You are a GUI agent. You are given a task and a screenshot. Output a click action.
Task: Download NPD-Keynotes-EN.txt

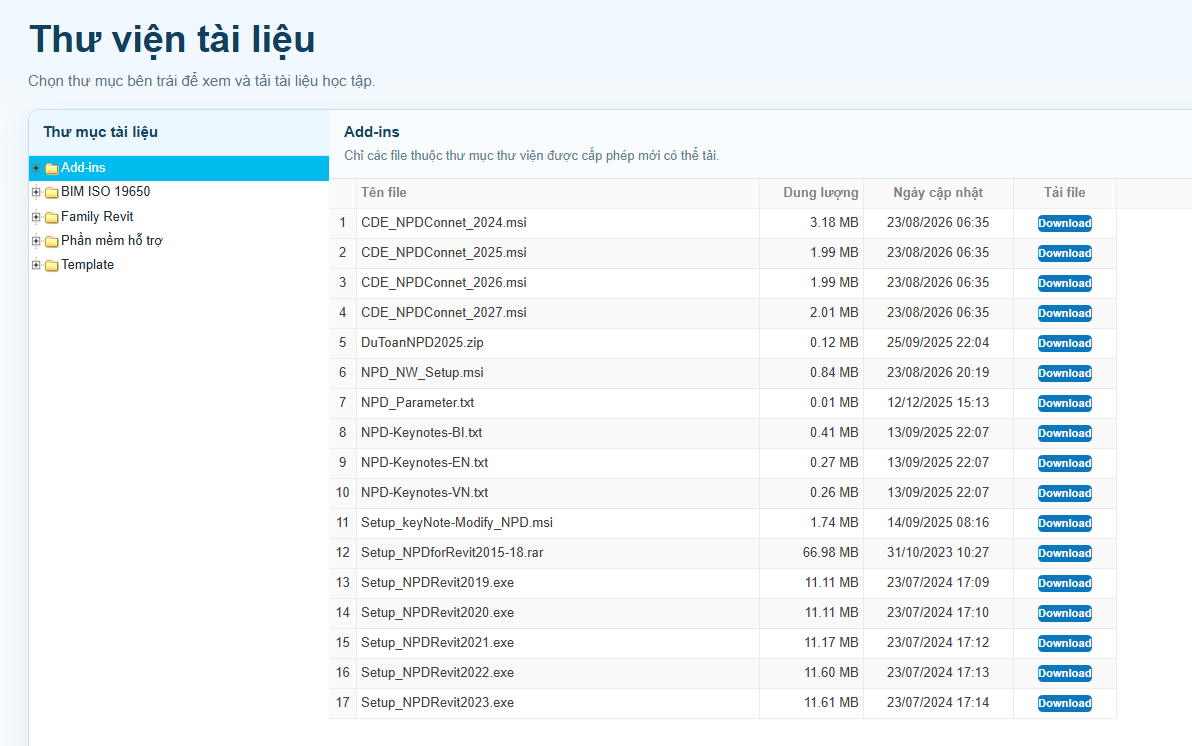coord(1064,463)
